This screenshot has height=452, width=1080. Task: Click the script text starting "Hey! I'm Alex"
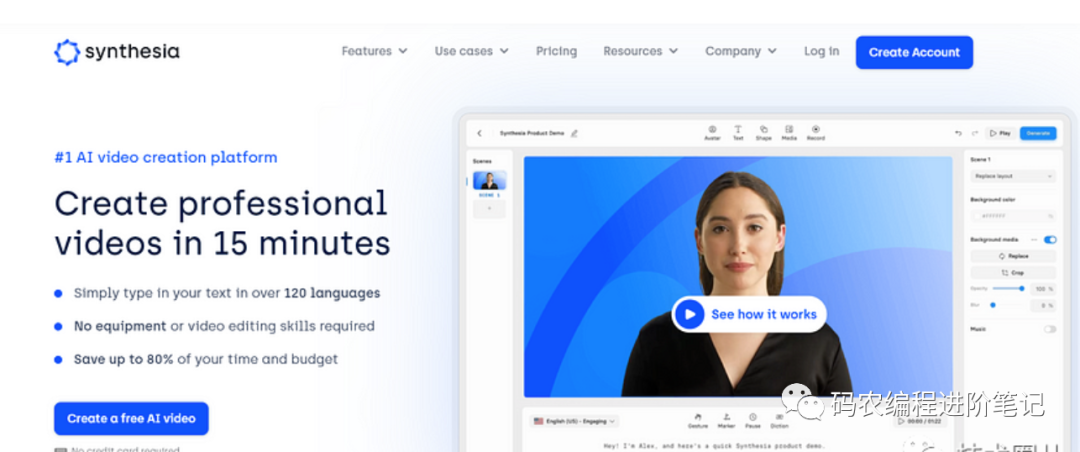pos(714,446)
